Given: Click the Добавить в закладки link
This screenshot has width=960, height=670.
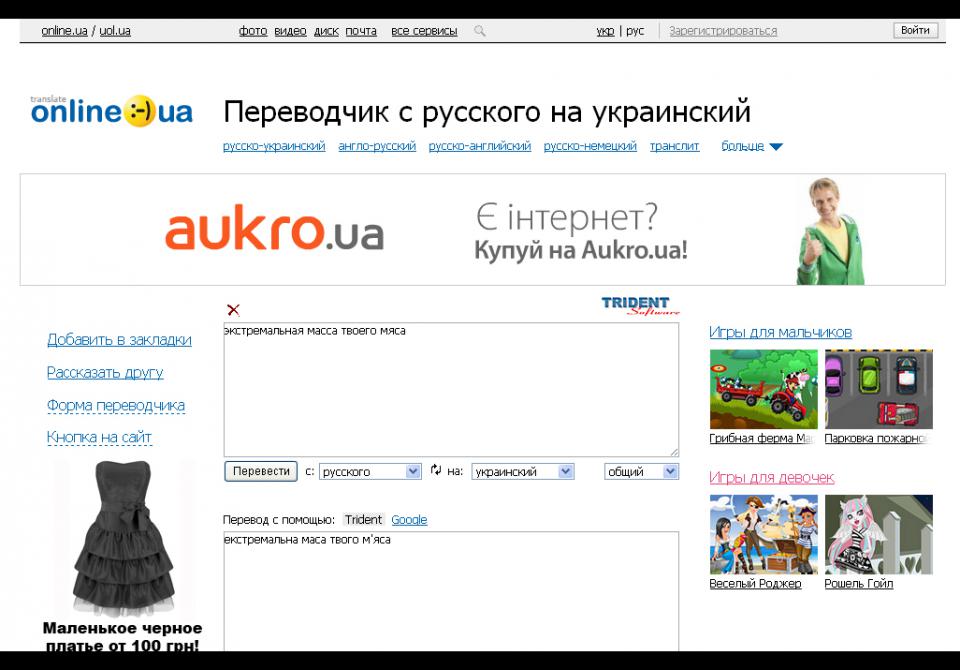Looking at the screenshot, I should [119, 340].
